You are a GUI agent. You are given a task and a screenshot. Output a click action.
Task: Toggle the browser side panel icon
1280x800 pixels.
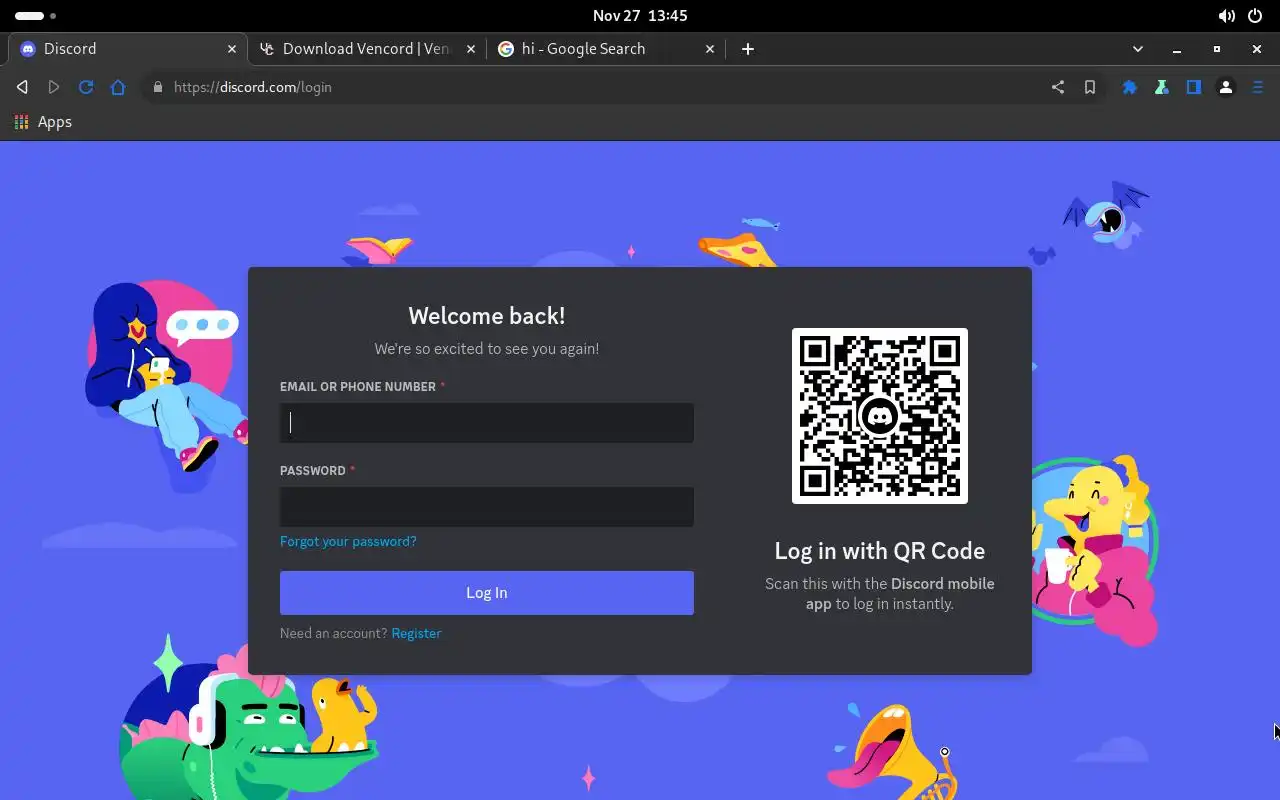pos(1194,87)
